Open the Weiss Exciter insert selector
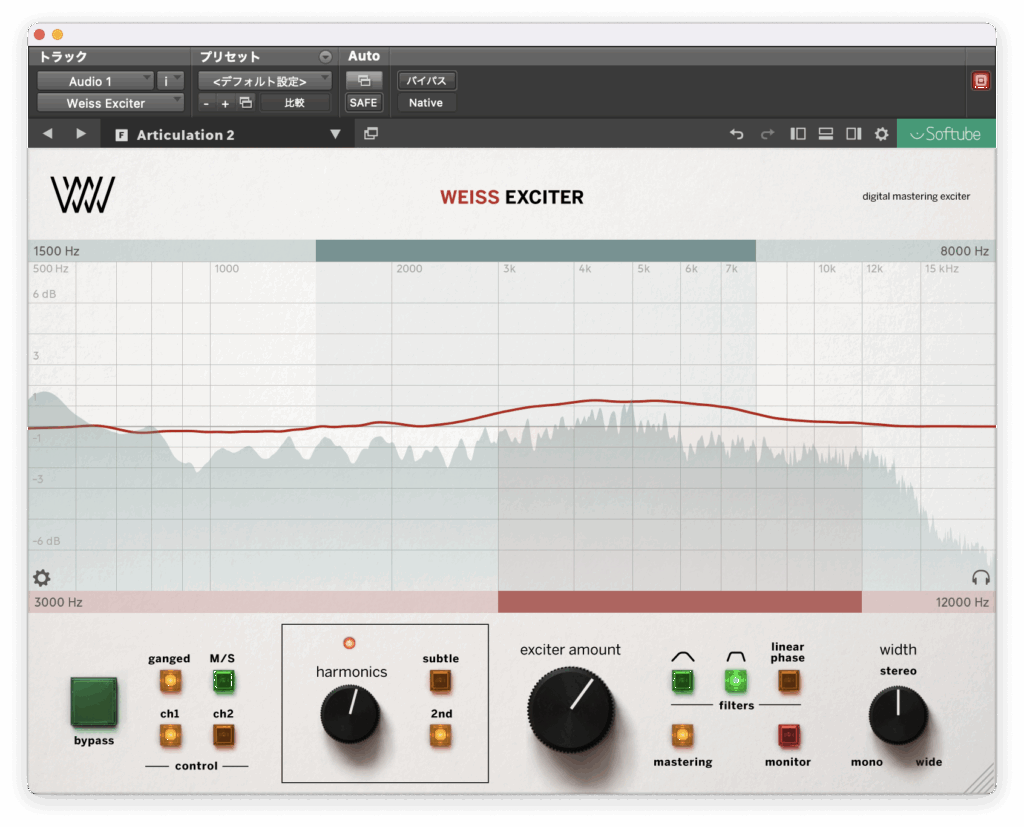Screen dimensions: 1024x827 click(x=110, y=103)
